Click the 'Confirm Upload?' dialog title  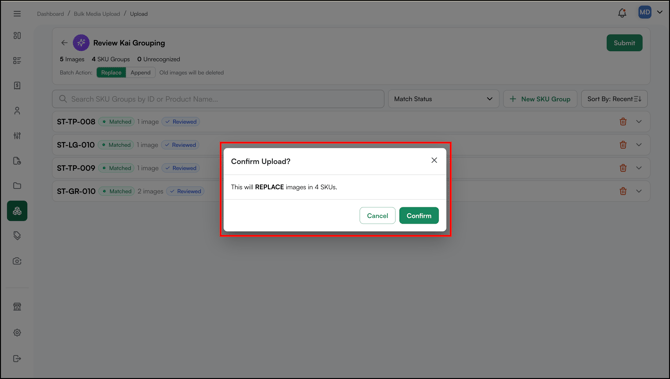pos(261,161)
